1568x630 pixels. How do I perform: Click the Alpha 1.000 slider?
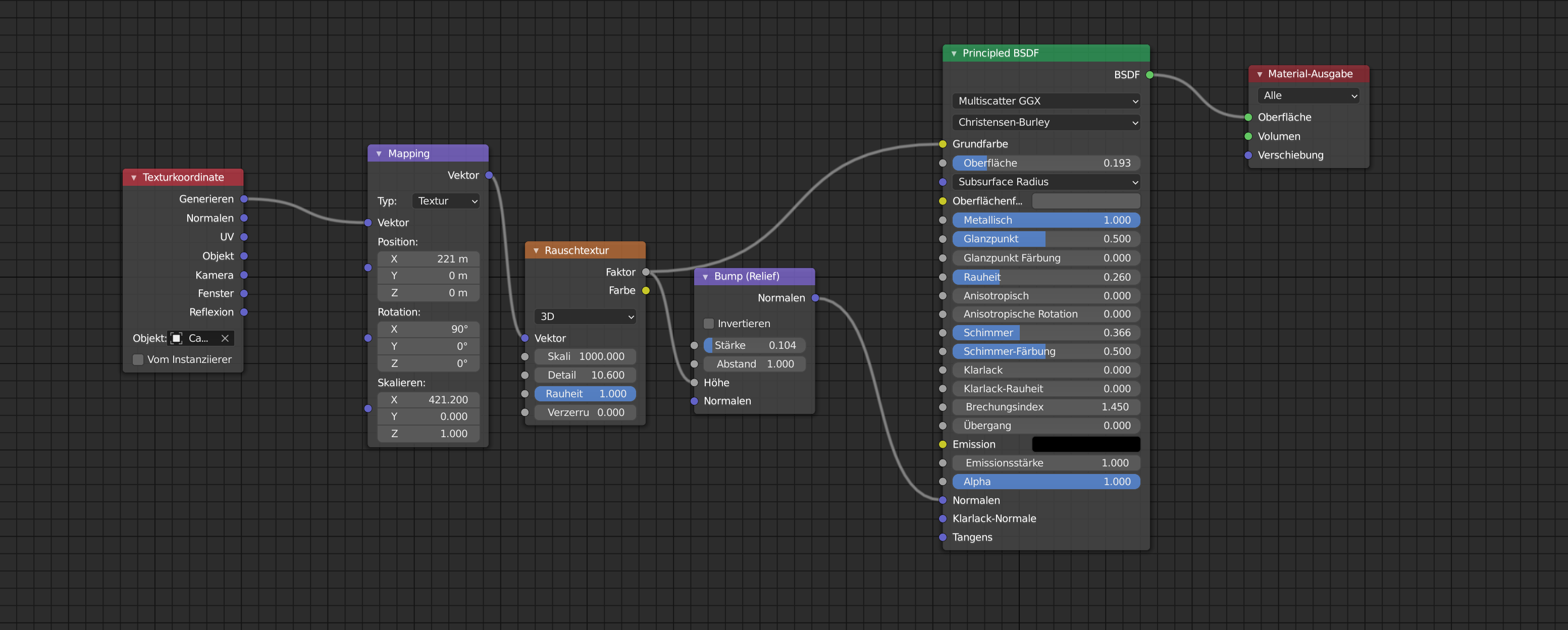(x=1046, y=482)
